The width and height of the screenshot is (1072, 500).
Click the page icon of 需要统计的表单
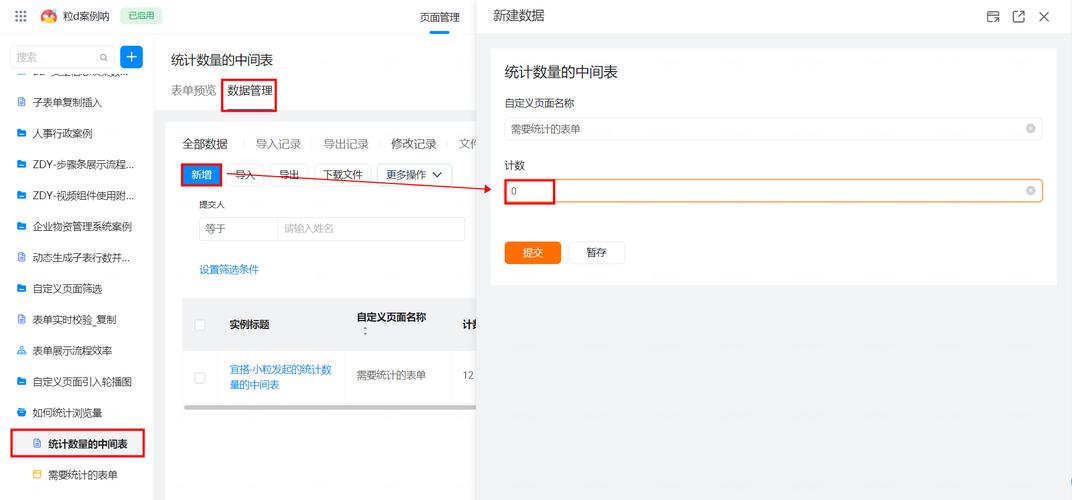[x=37, y=475]
